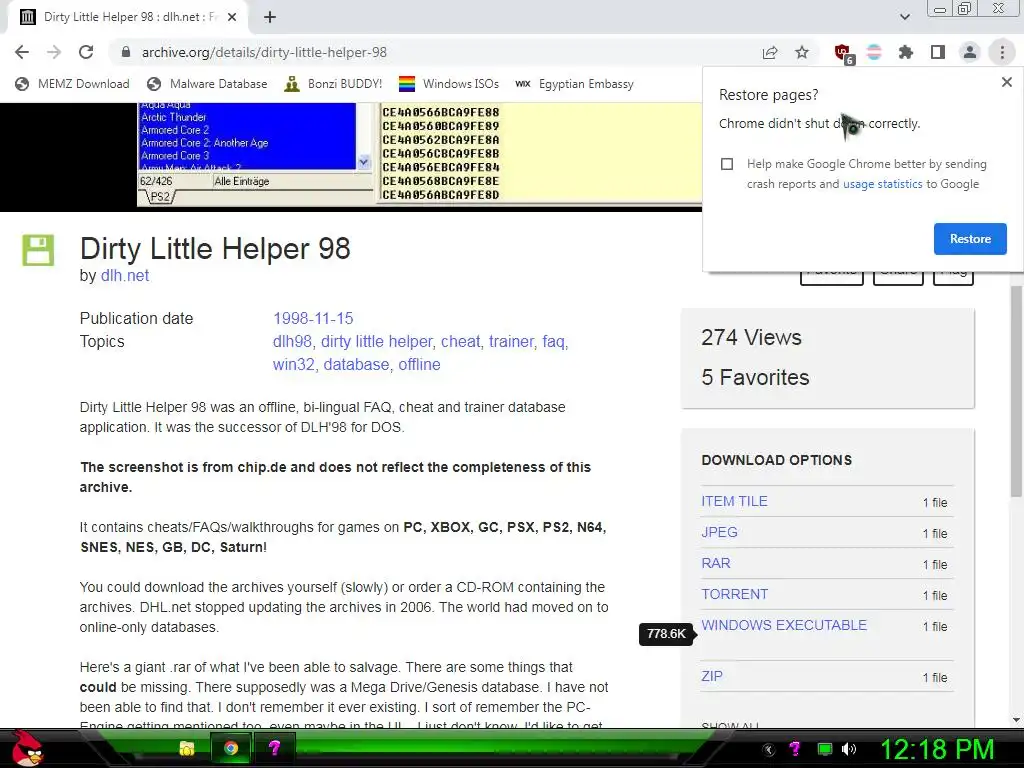
Task: Download the WINDOWS EXECUTABLE file
Action: click(784, 625)
